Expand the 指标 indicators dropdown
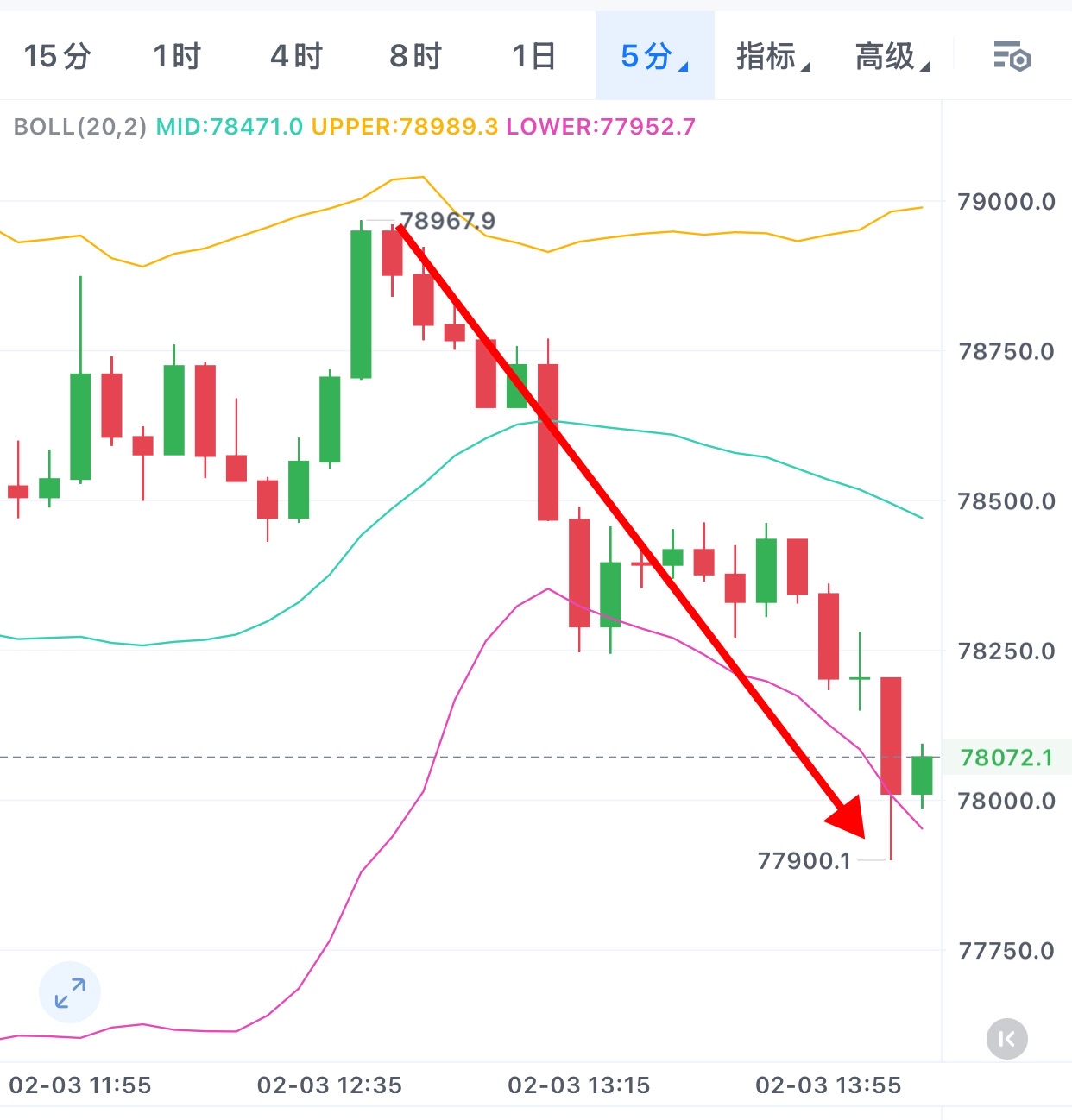 [x=772, y=57]
